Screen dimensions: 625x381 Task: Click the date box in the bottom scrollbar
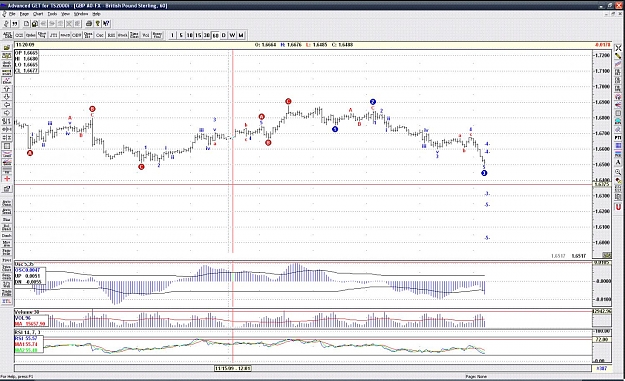tap(233, 368)
